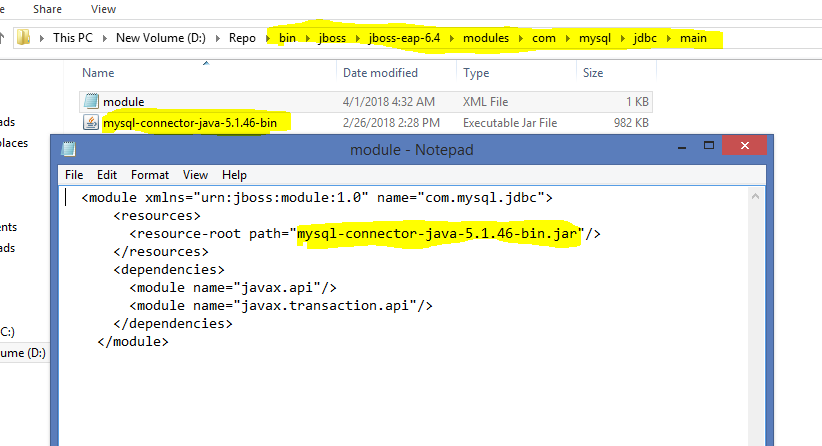Click XML File type cell
This screenshot has width=822, height=446.
(x=485, y=101)
